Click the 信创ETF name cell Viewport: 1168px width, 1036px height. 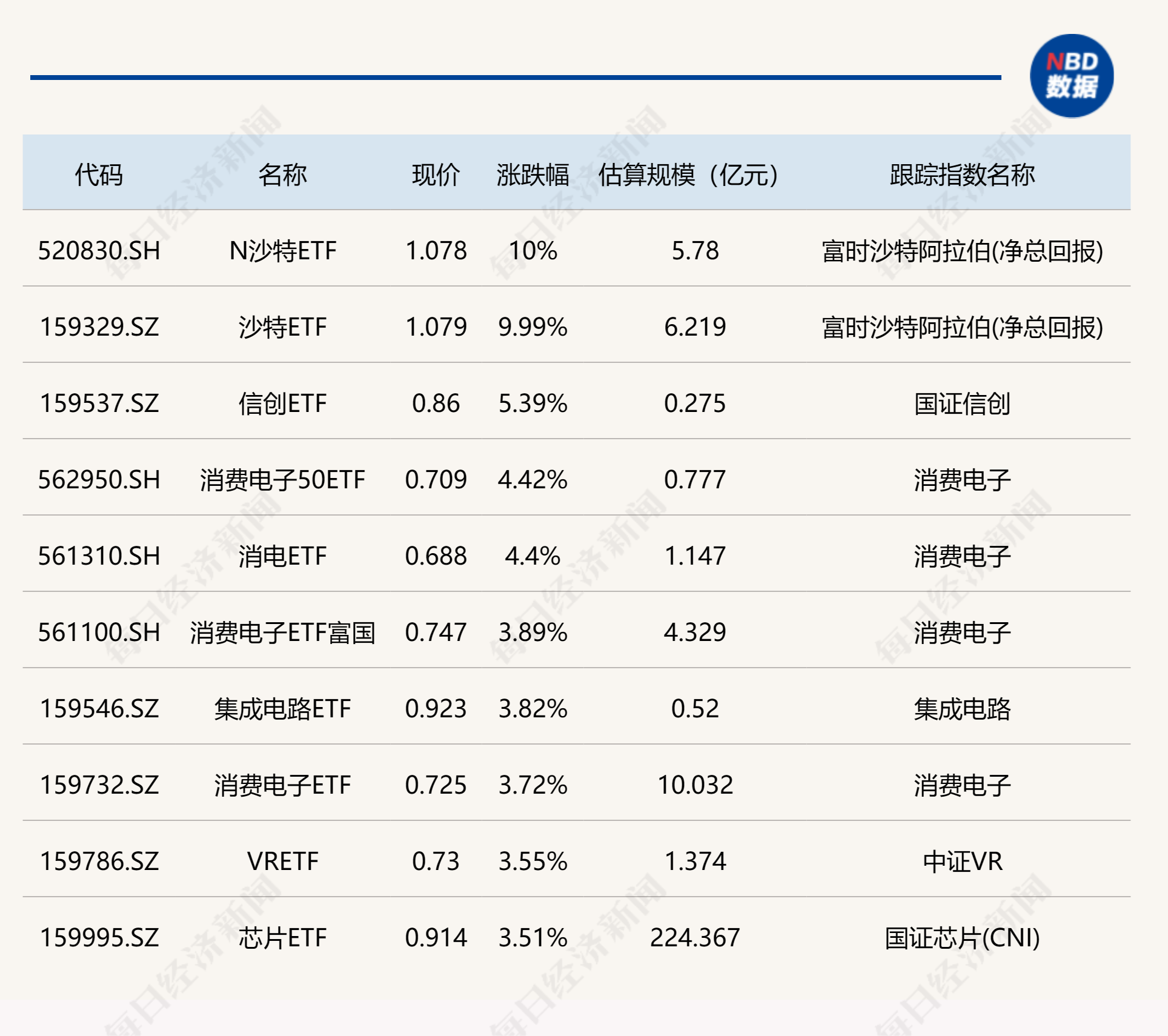[282, 403]
